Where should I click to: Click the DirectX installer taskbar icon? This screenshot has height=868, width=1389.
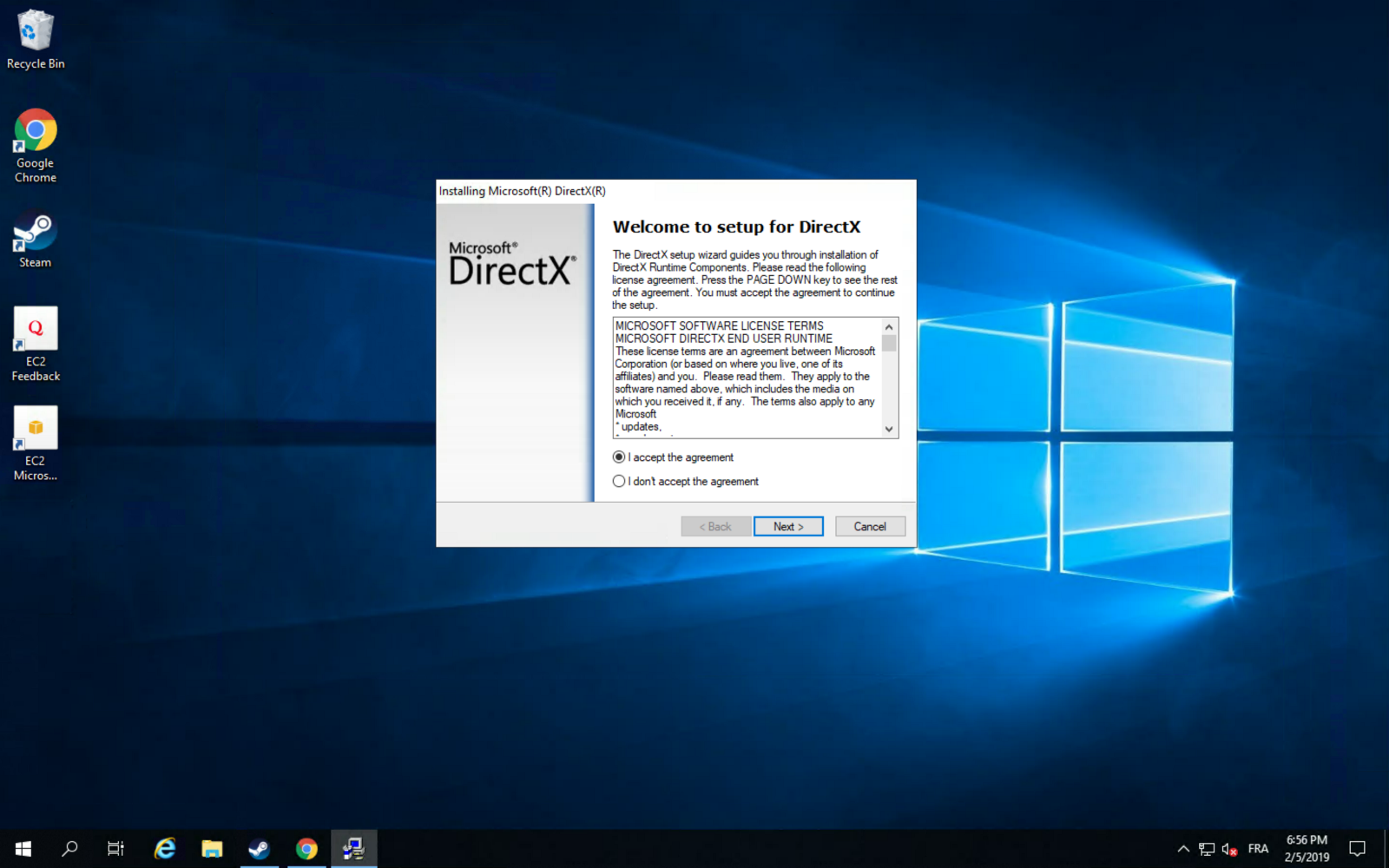pyautogui.click(x=353, y=848)
